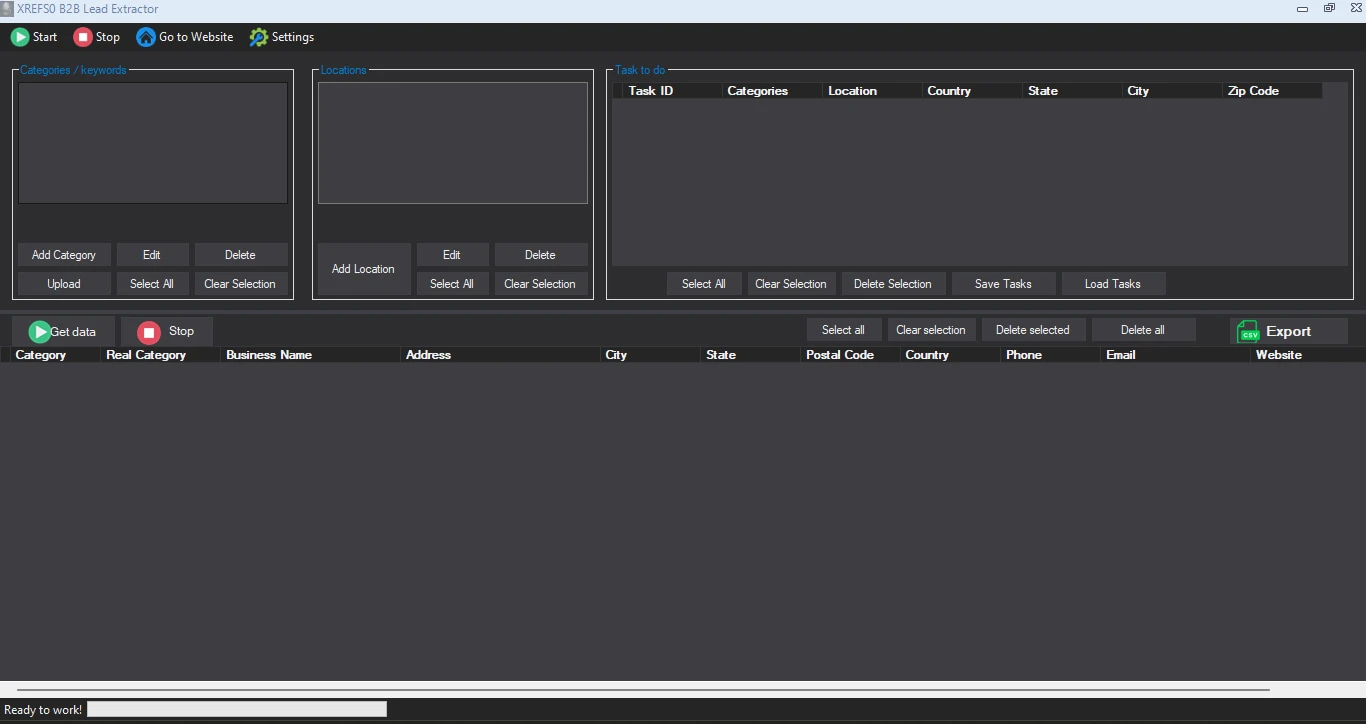Click the green Start play icon in toolbar

[x=20, y=37]
